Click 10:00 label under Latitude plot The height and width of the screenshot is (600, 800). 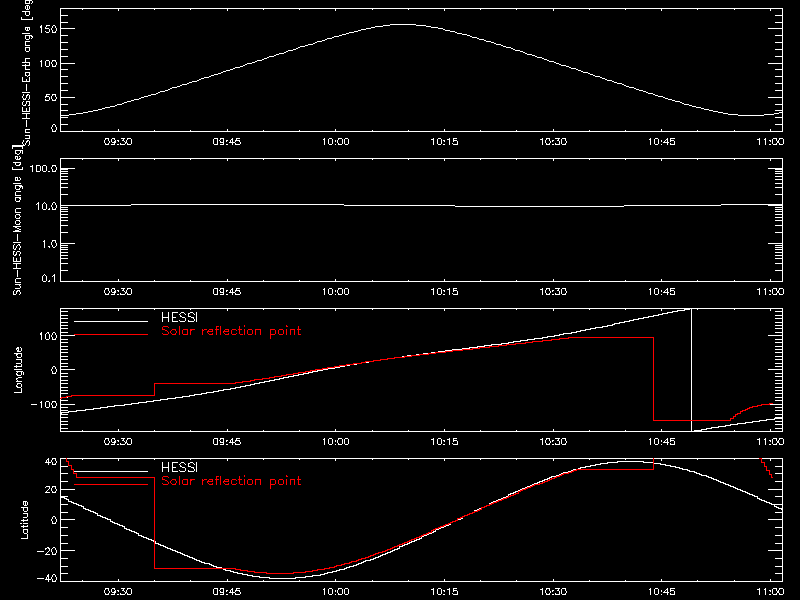tap(336, 591)
